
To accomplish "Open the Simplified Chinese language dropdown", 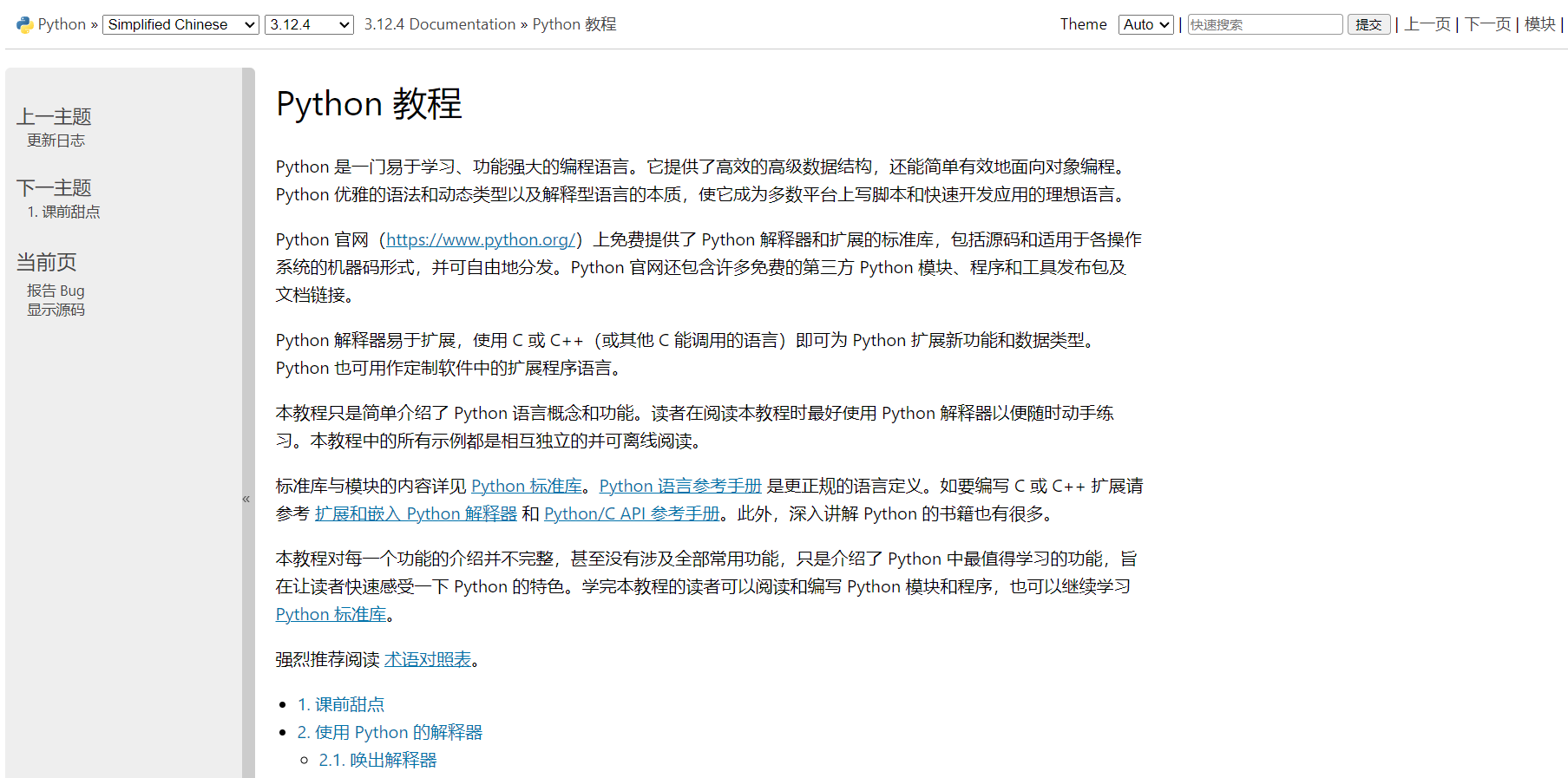I will (x=180, y=24).
